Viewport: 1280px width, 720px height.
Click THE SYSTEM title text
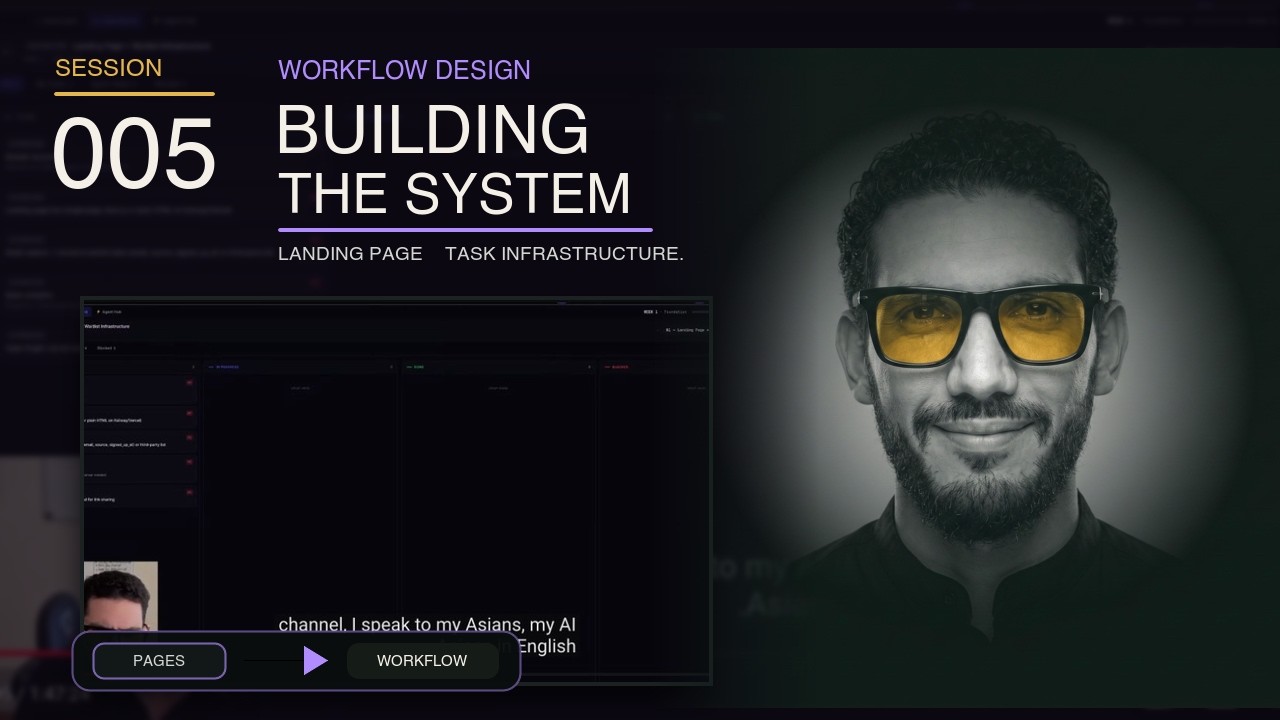pos(455,194)
